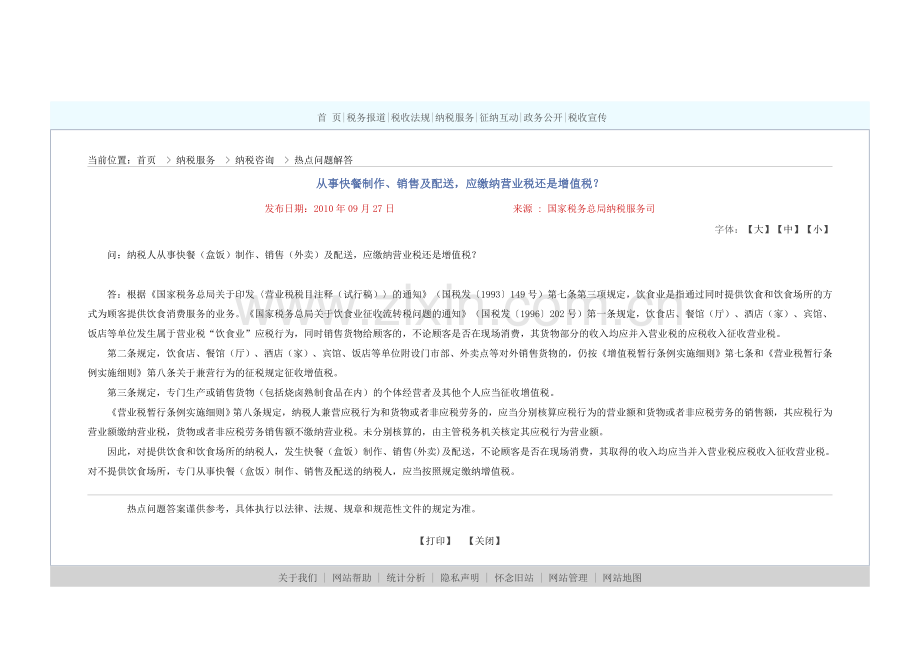The image size is (920, 651).
Task: Go to 税务报道 in top navigation
Action: point(366,118)
